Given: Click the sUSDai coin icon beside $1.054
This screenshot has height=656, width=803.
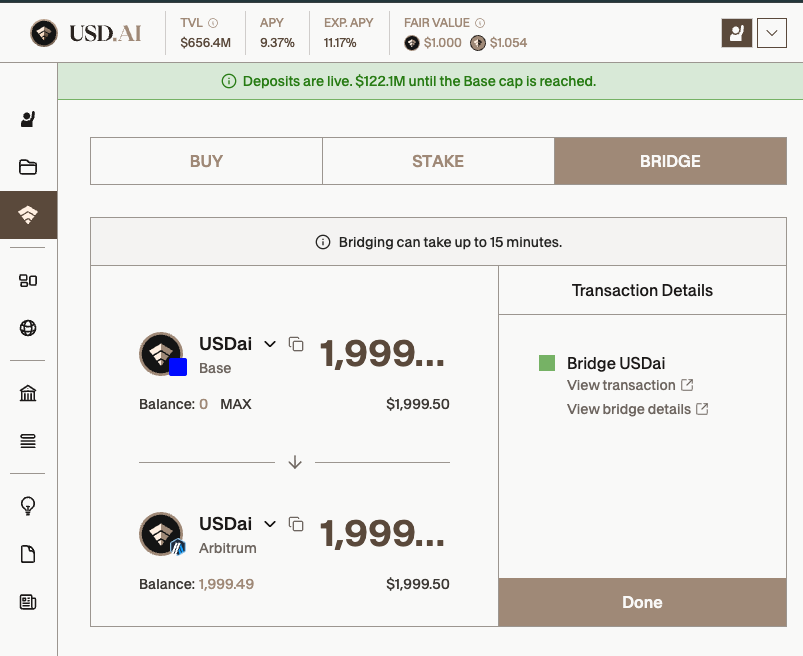Looking at the screenshot, I should point(478,43).
